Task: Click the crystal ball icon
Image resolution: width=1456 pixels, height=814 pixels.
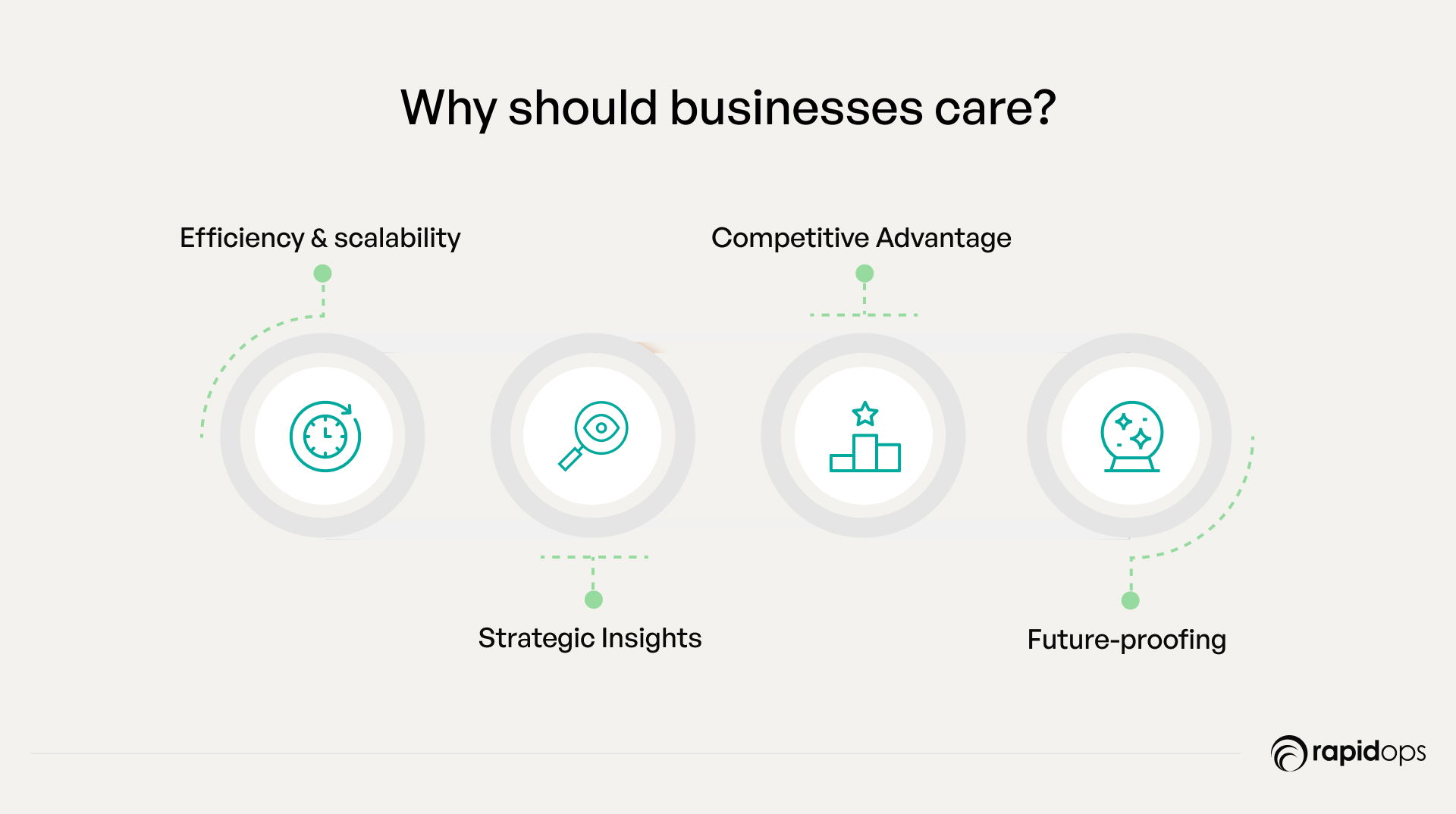Action: (x=1131, y=437)
